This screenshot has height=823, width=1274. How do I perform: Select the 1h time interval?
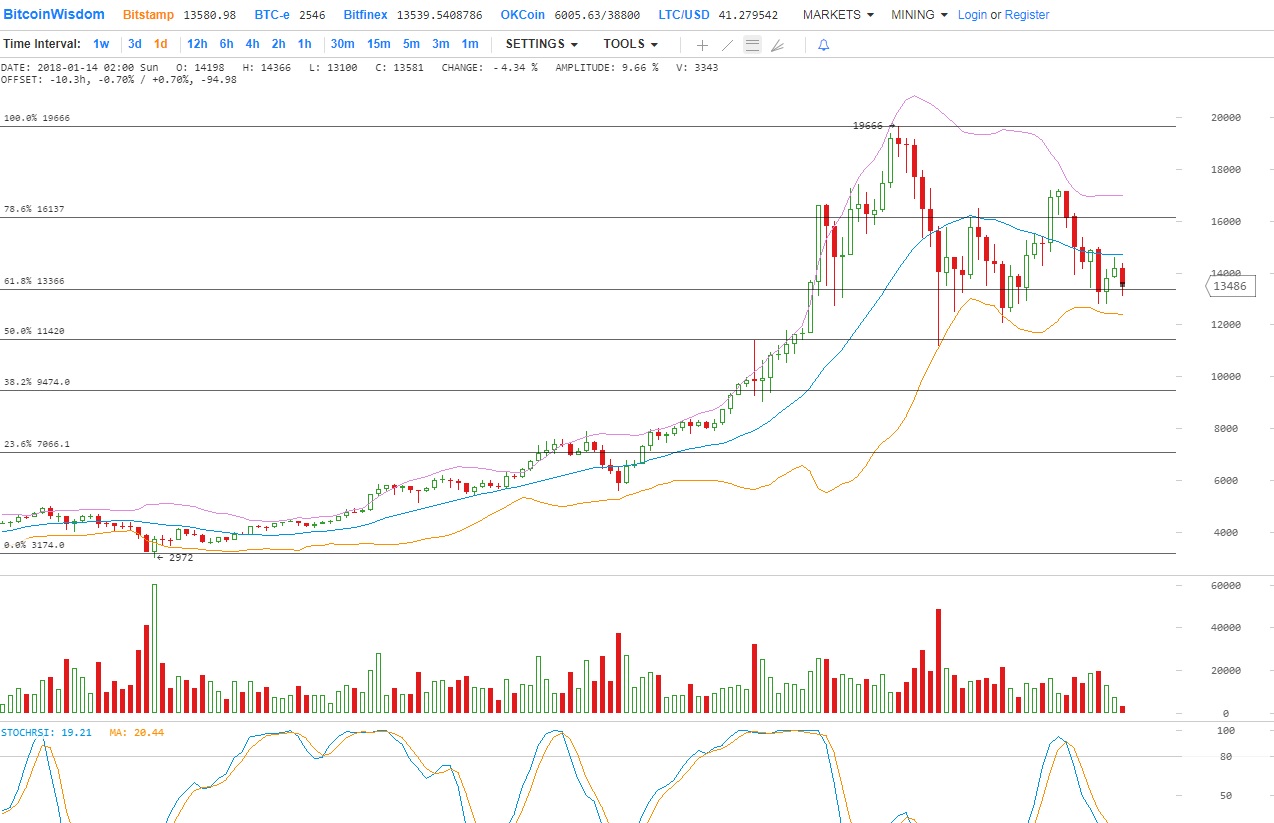tap(304, 44)
